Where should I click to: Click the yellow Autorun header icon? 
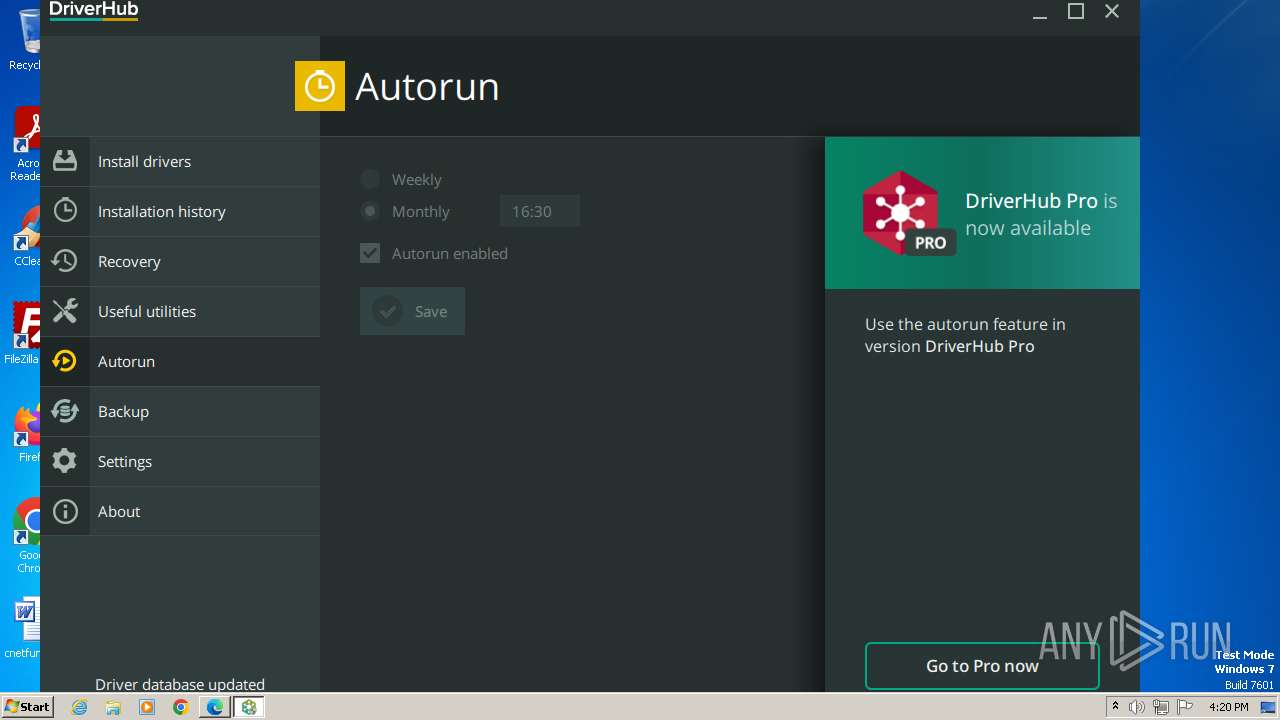pos(320,86)
